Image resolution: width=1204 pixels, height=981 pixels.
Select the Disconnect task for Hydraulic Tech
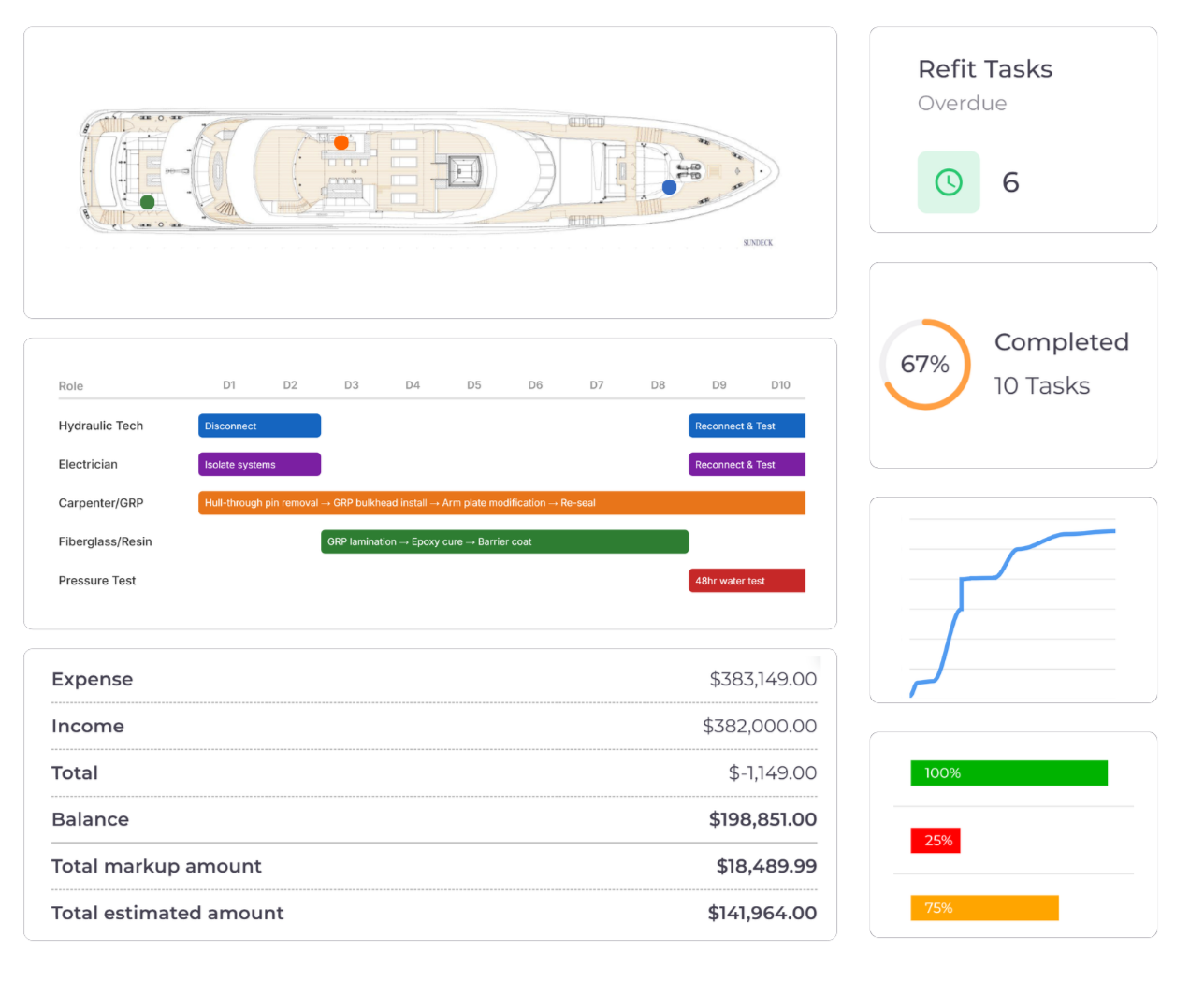[x=259, y=426]
